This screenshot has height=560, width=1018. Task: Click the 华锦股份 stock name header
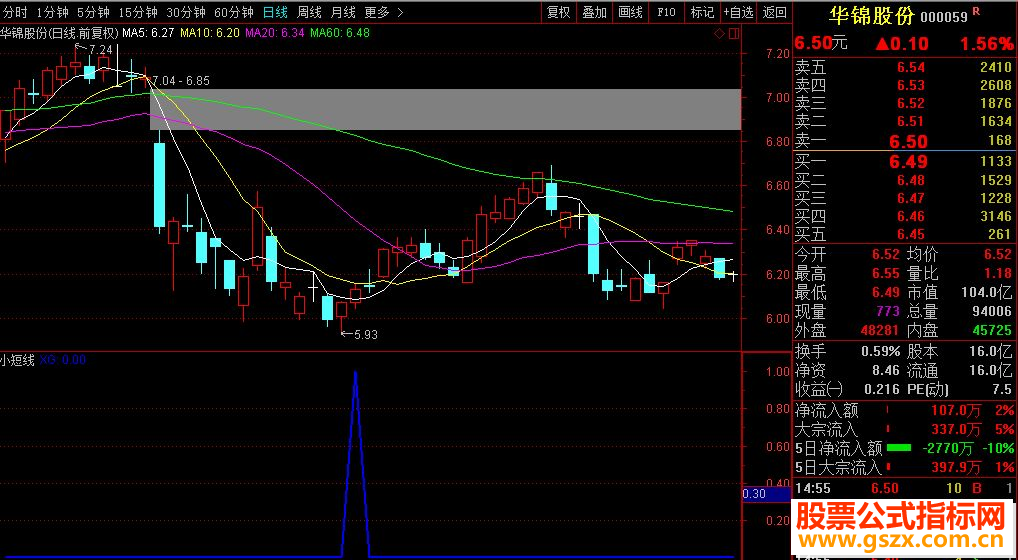[x=873, y=16]
